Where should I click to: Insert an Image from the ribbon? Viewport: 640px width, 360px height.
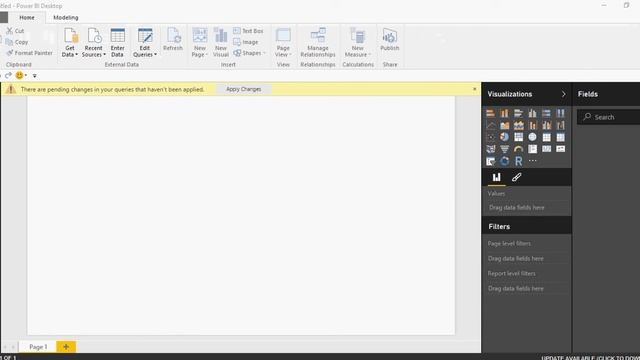(246, 42)
